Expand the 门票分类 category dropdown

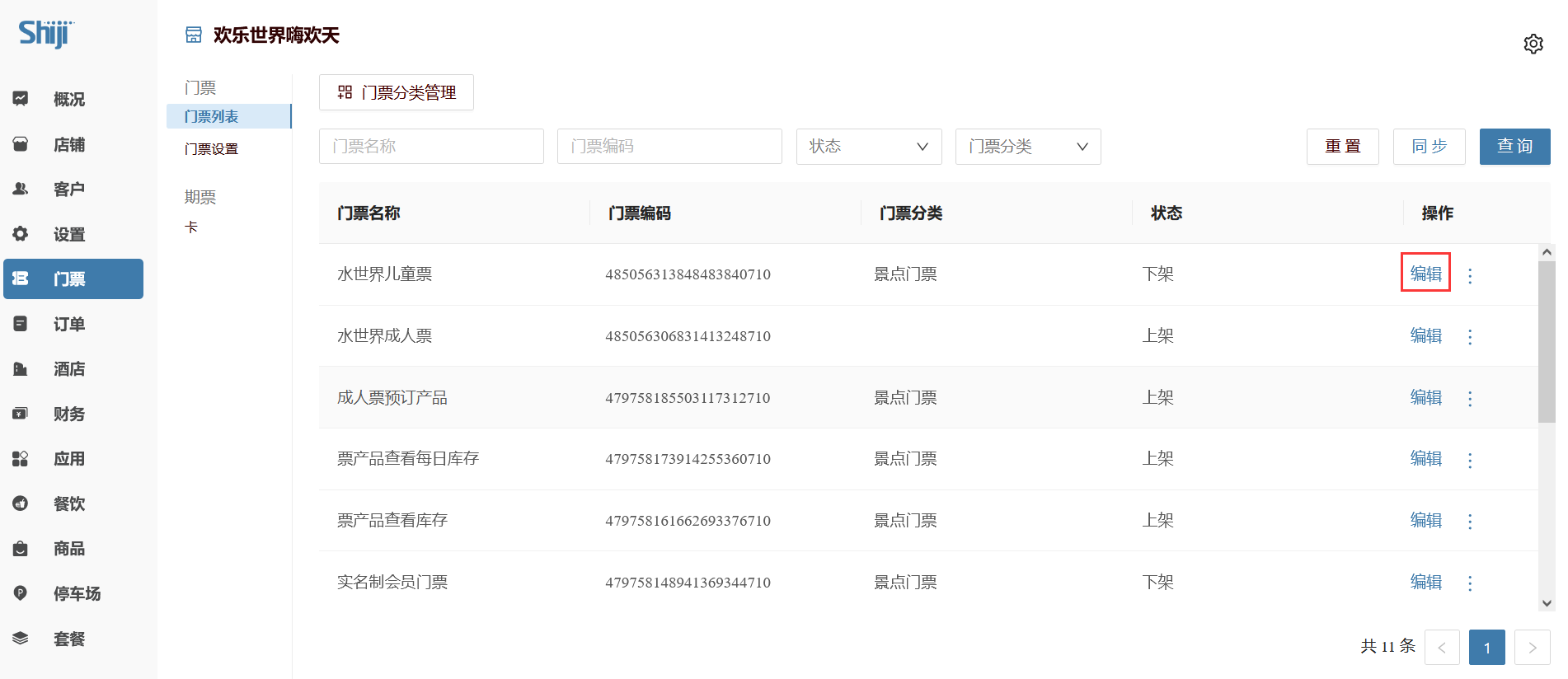click(1028, 147)
